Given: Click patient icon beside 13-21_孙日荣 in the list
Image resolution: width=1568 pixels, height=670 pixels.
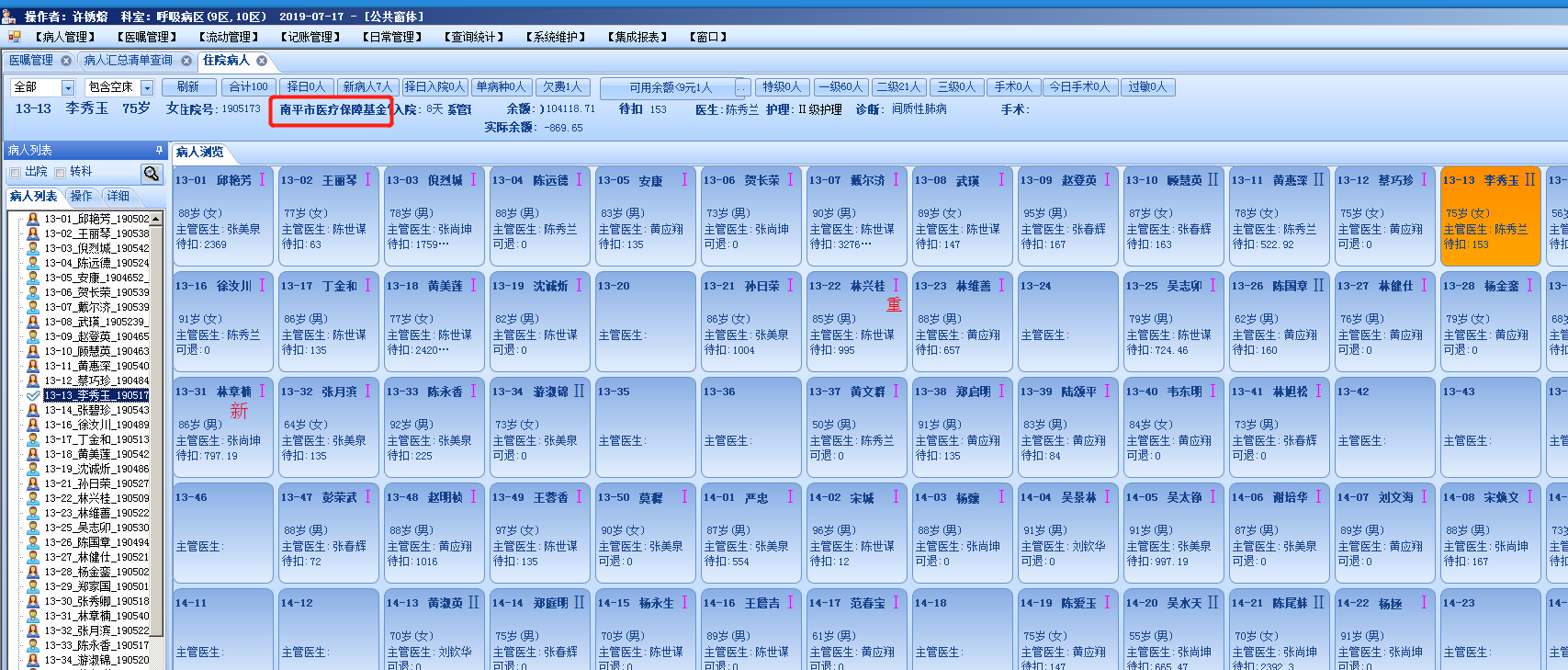Looking at the screenshot, I should [33, 483].
